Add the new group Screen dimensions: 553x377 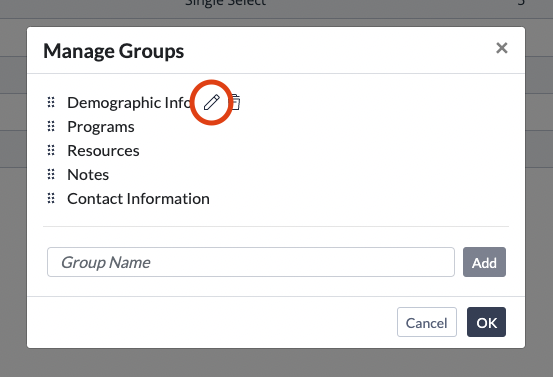[484, 262]
